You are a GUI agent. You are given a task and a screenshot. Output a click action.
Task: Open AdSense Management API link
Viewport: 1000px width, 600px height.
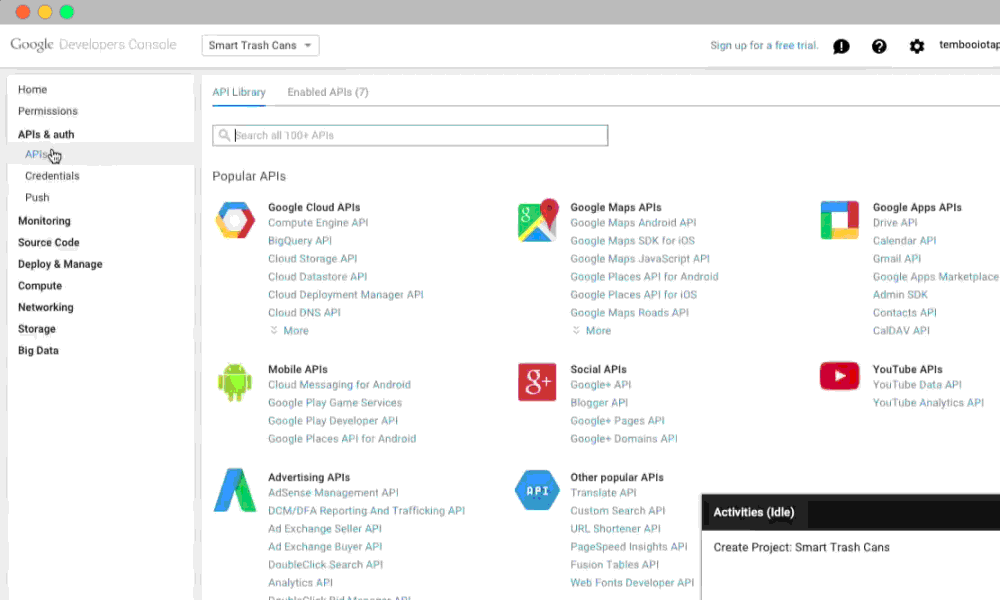(333, 493)
